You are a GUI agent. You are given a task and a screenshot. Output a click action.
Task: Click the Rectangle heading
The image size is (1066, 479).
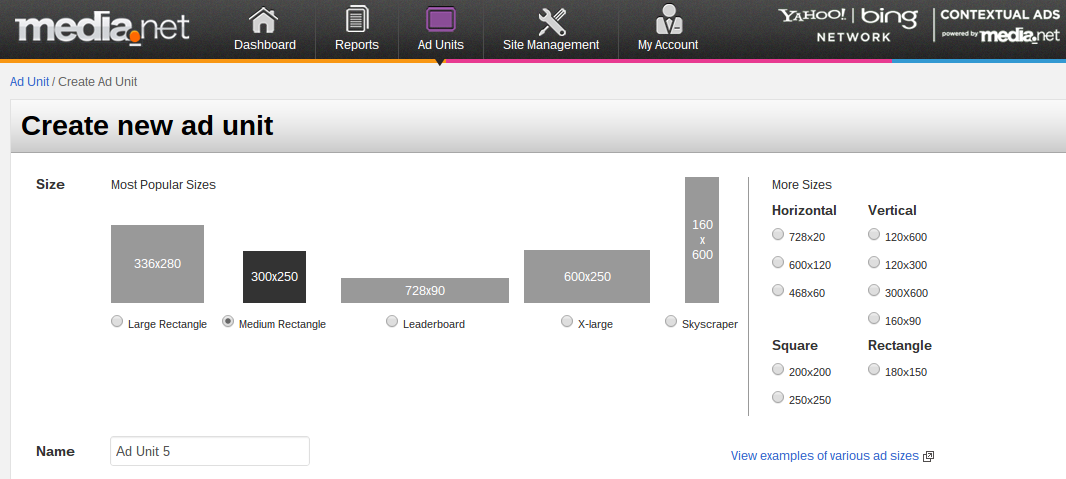[899, 345]
